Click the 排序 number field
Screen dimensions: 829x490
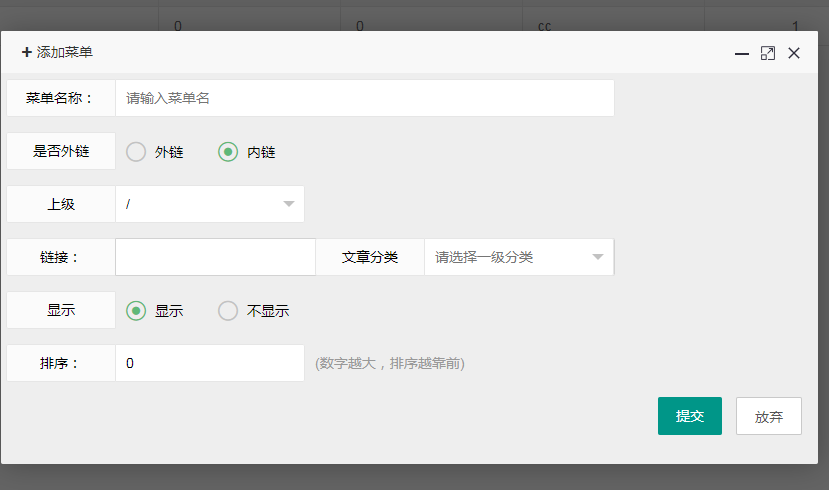click(210, 363)
